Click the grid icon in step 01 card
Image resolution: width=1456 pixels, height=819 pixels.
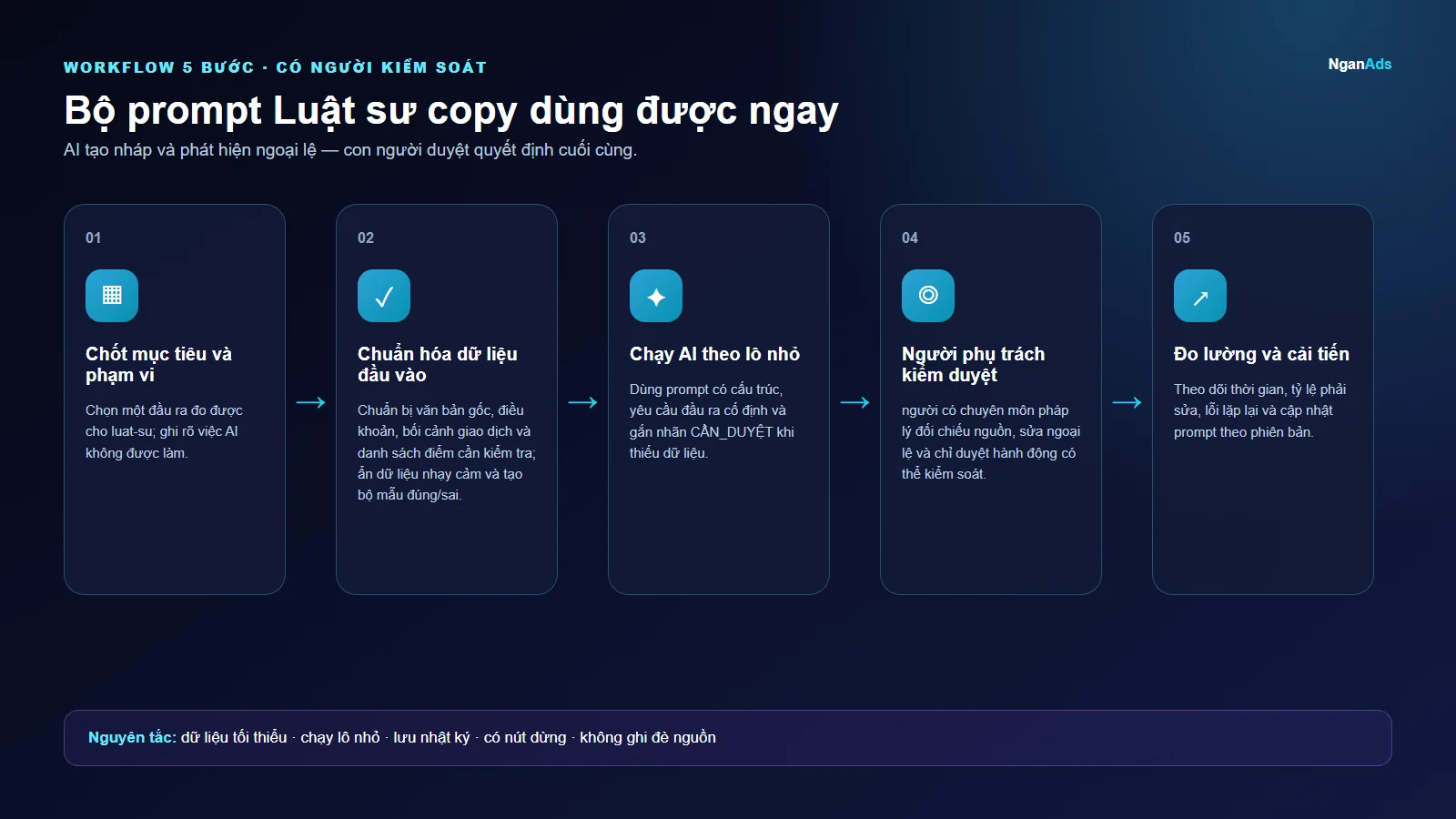pos(112,296)
